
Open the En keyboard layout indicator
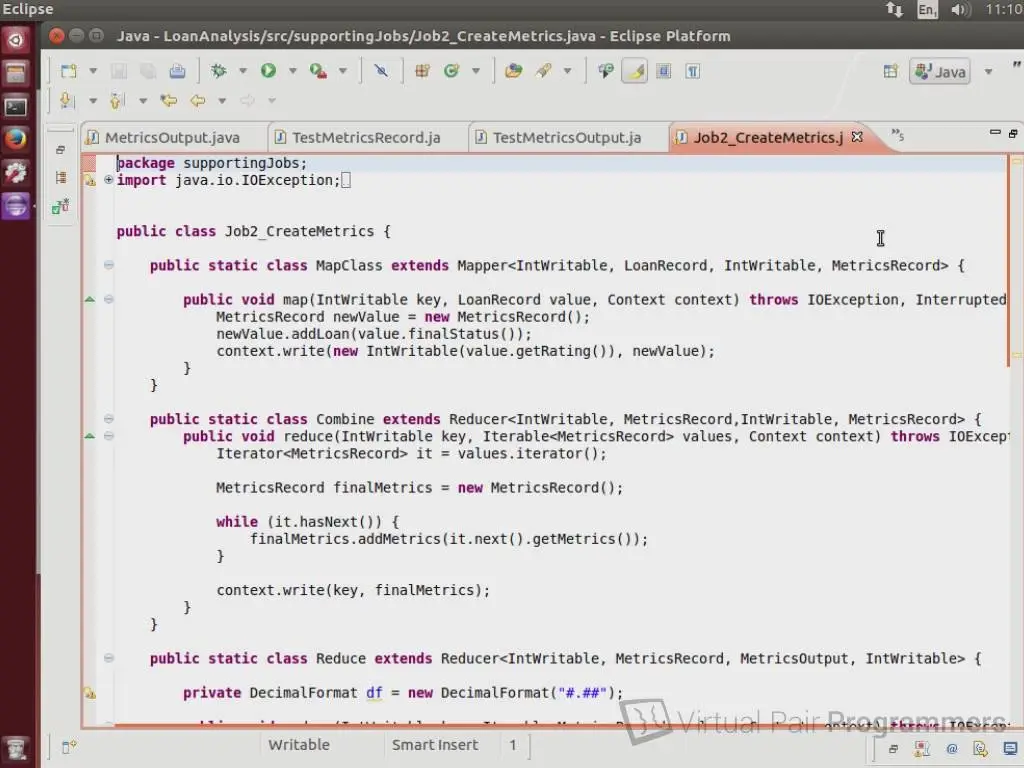coord(927,9)
